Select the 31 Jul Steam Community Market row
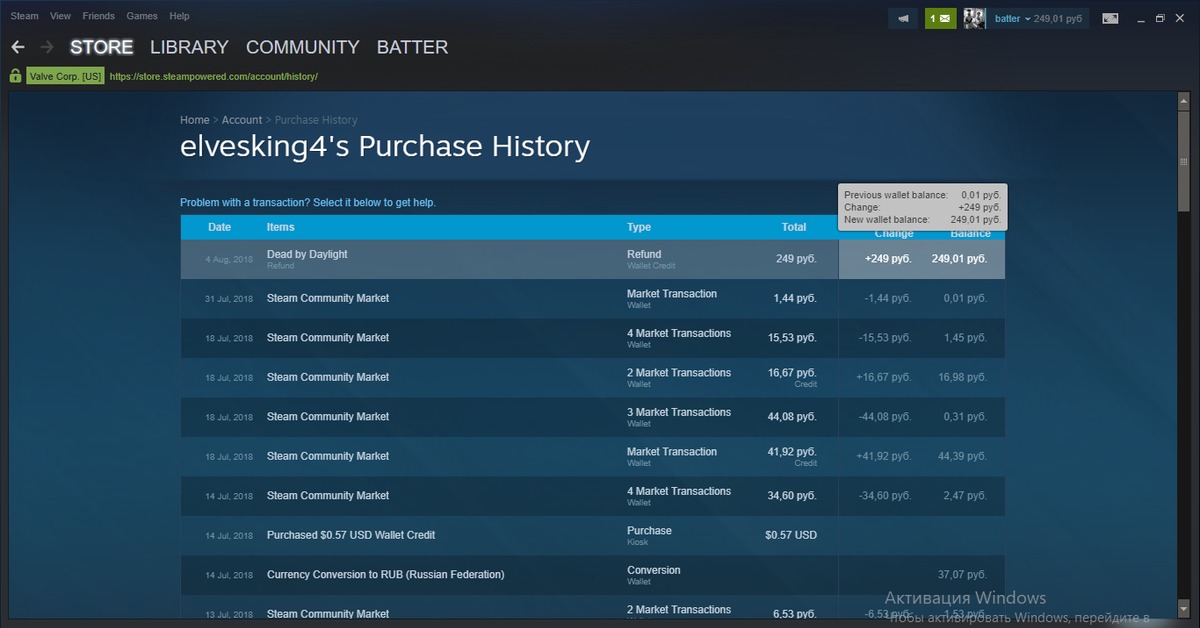 [593, 299]
